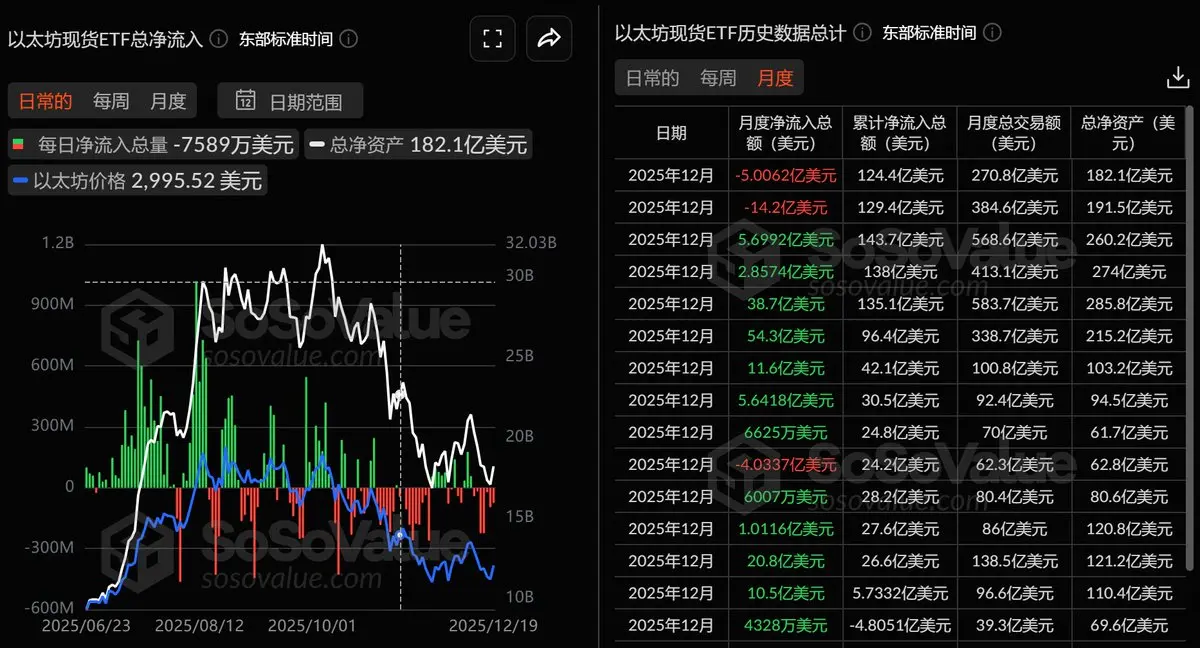Click the 20.8亿美元 cell
This screenshot has height=648, width=1200.
click(785, 561)
